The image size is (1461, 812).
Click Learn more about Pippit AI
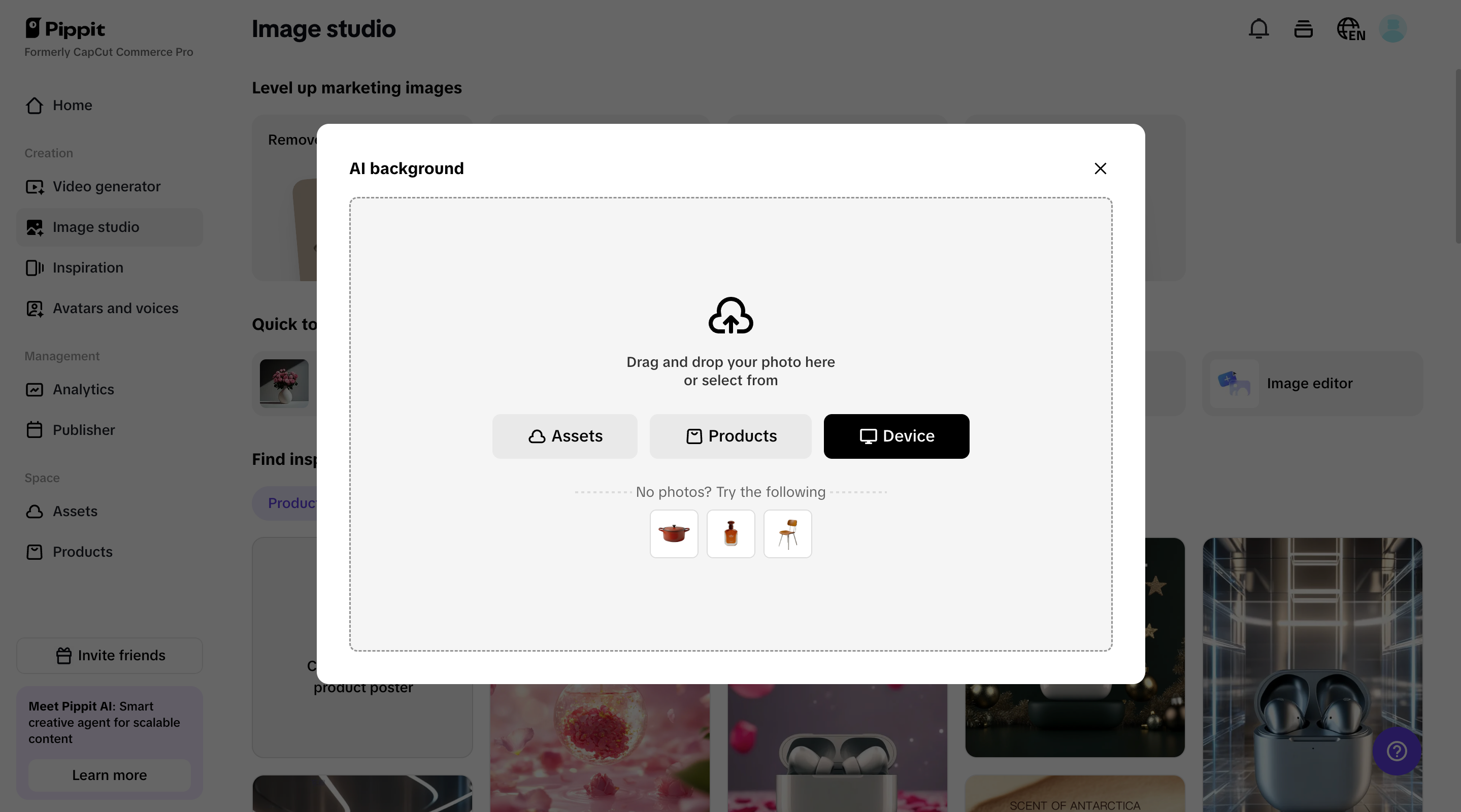109,775
